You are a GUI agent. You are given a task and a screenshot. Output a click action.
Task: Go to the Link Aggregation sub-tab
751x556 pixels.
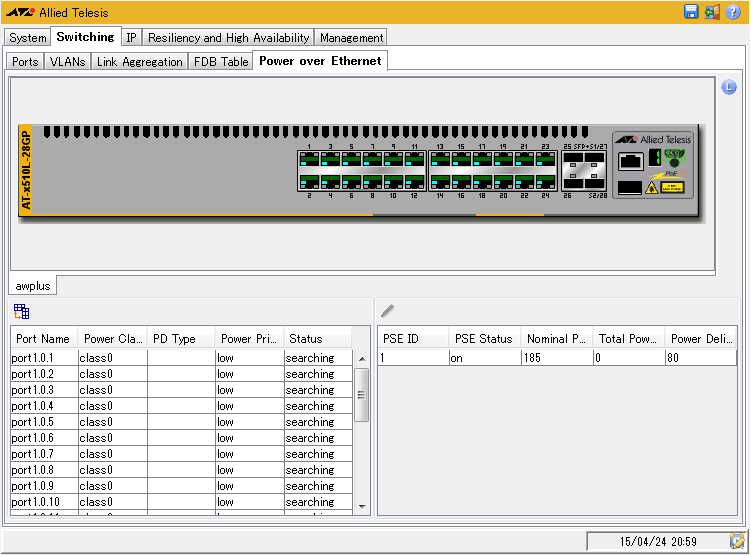(140, 62)
